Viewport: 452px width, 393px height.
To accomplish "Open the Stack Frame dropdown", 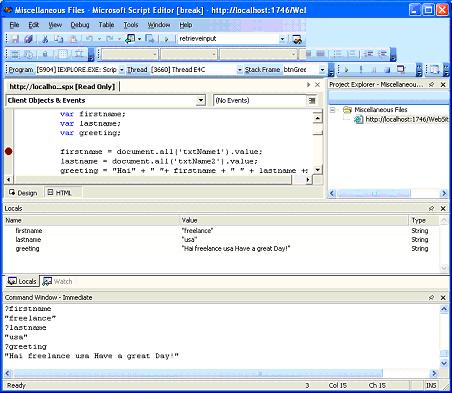I will pyautogui.click(x=322, y=70).
